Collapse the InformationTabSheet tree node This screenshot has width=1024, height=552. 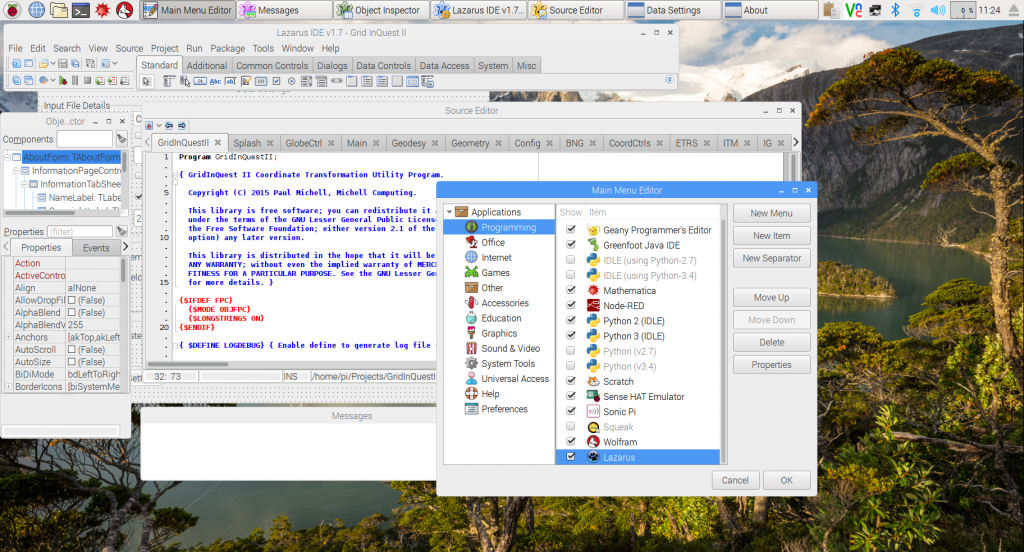pyautogui.click(x=24, y=184)
